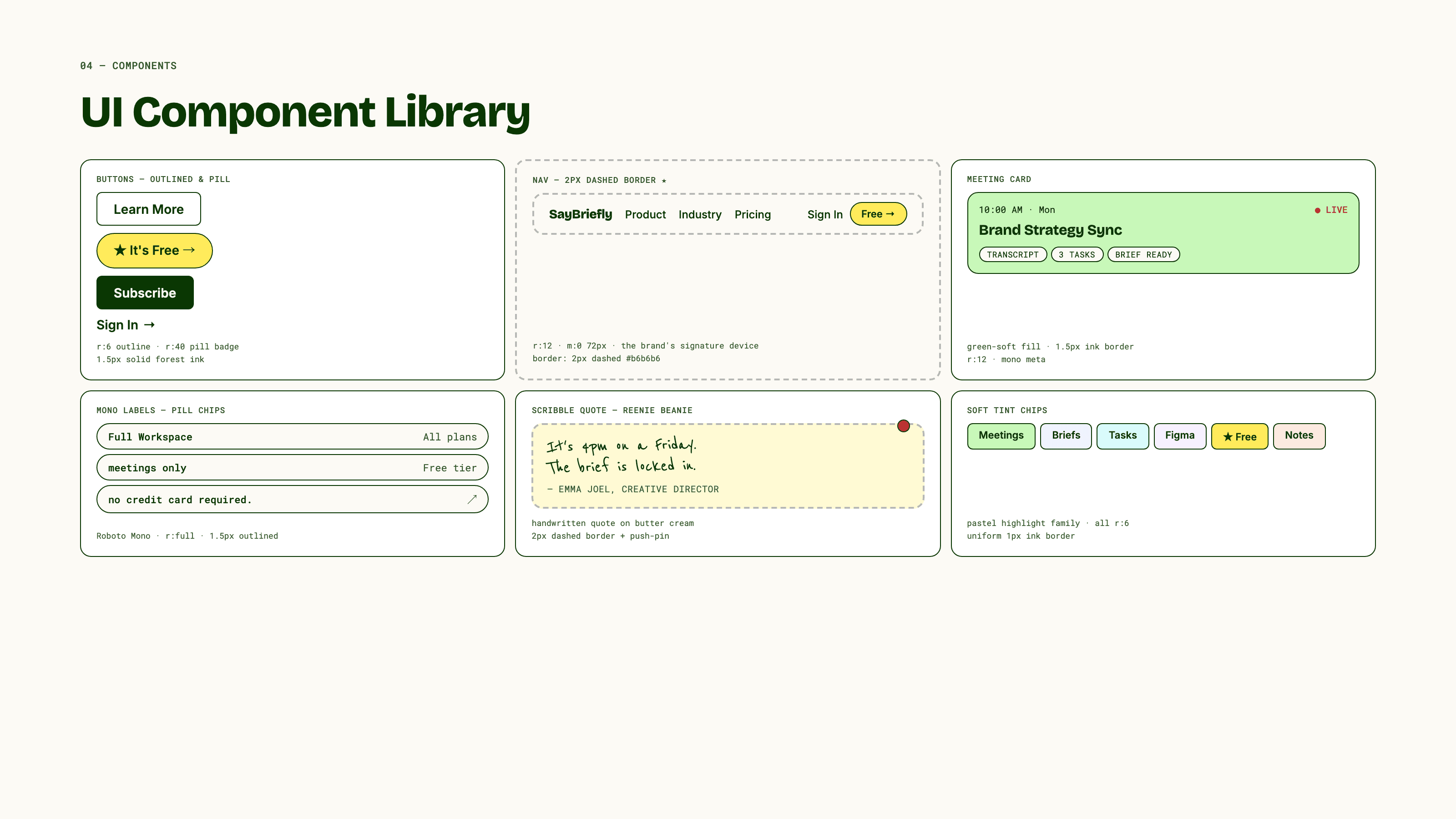The height and width of the screenshot is (819, 1456).
Task: Select the cyan Tasks chip
Action: coord(1122,436)
